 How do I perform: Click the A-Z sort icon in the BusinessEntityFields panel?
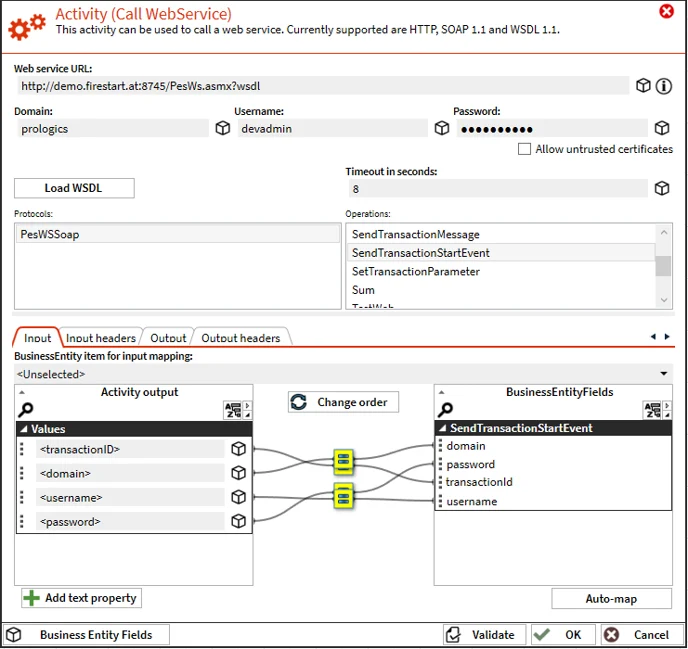click(x=652, y=410)
